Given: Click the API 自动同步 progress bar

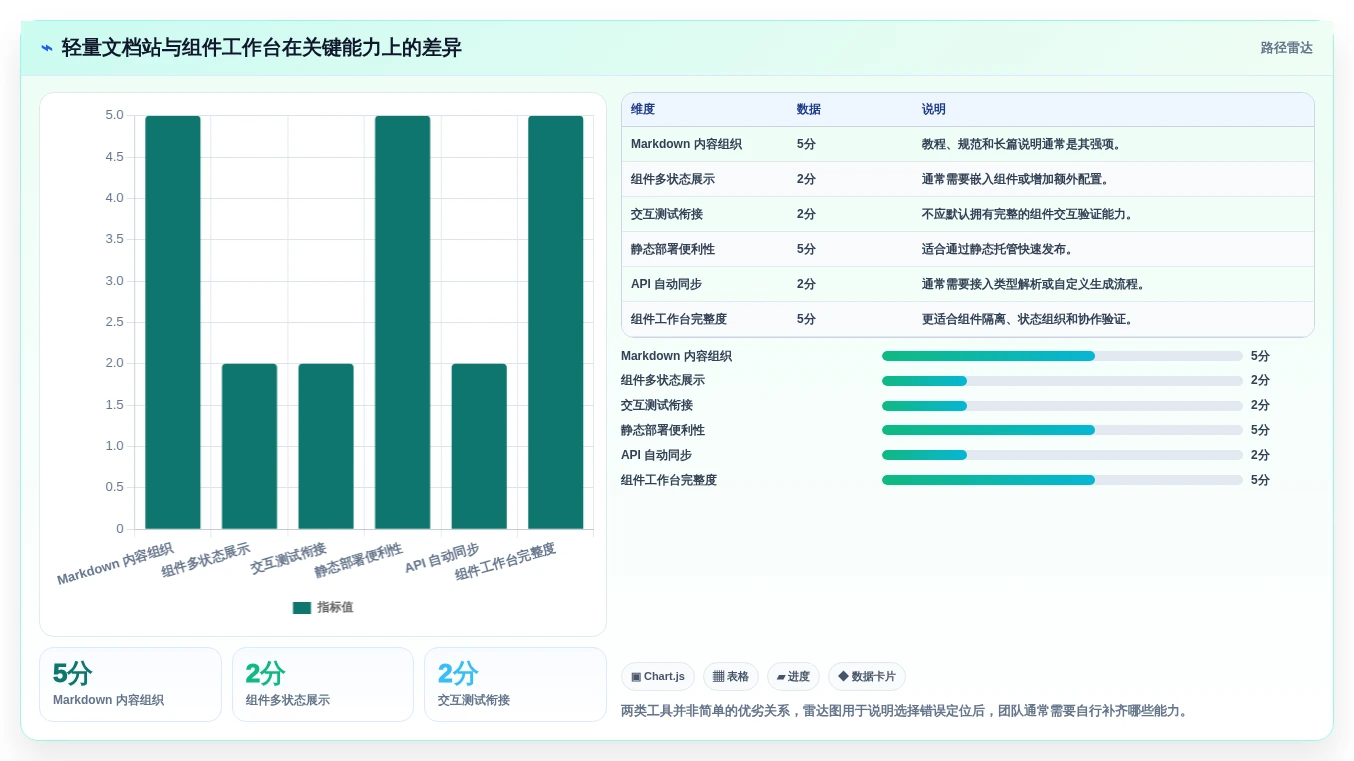Looking at the screenshot, I should [x=1062, y=455].
